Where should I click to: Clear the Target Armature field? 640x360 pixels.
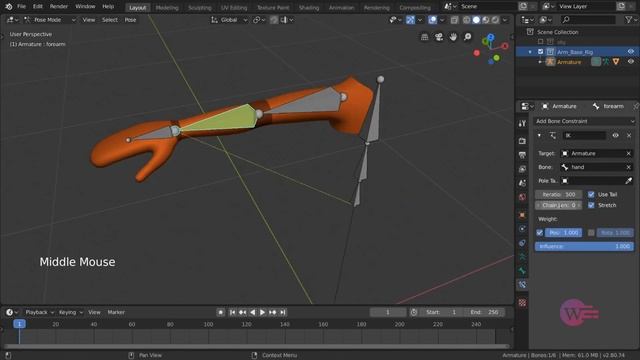pos(629,153)
